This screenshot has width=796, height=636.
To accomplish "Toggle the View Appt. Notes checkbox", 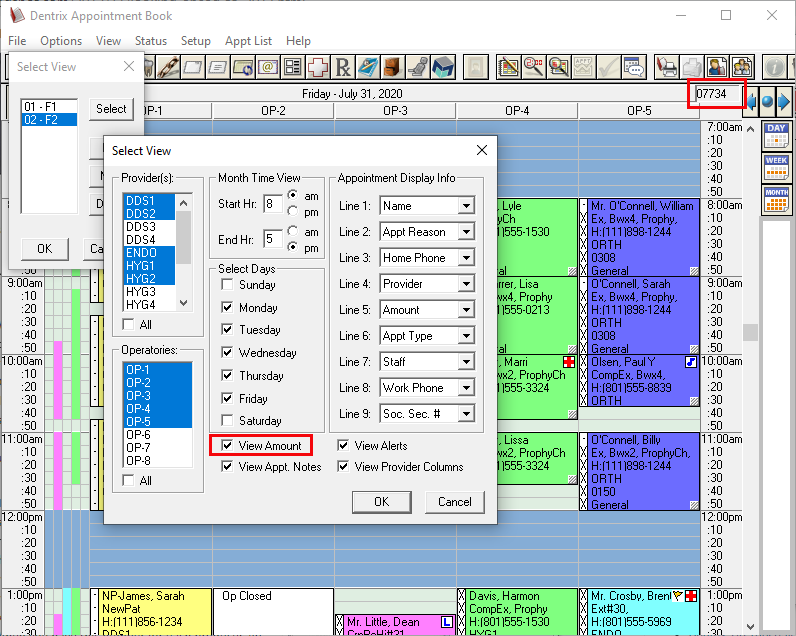I will [227, 466].
